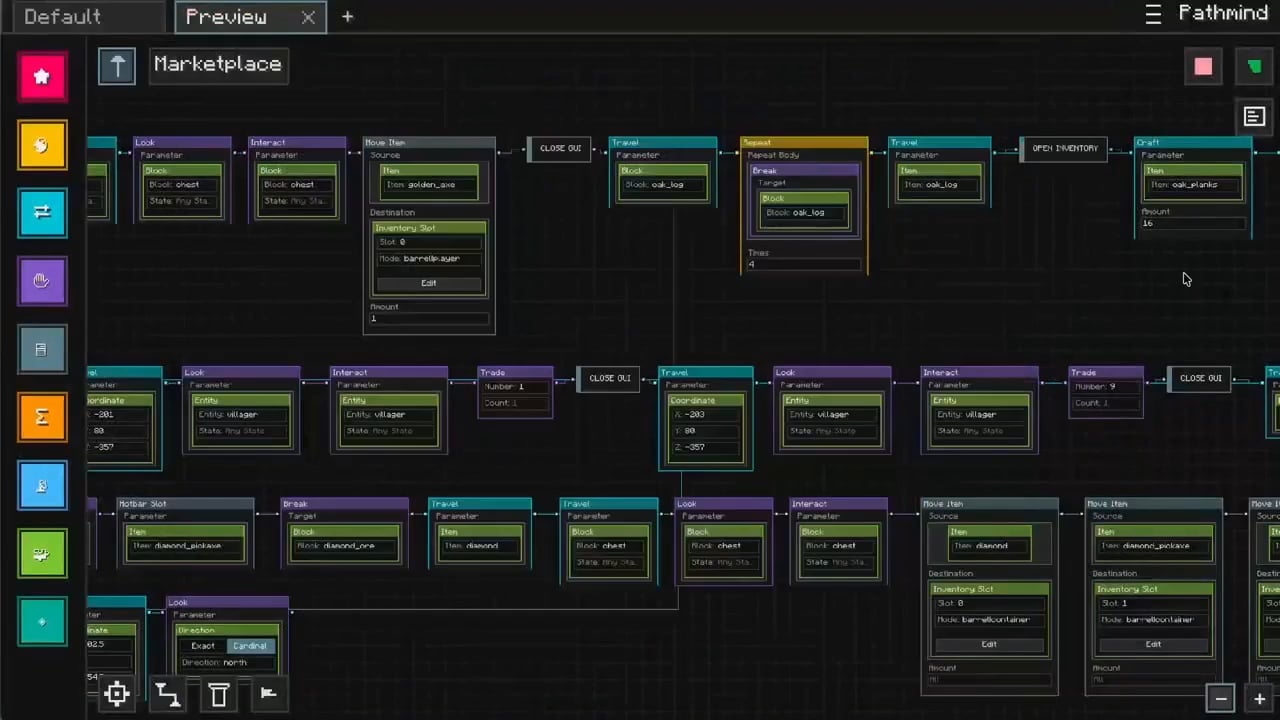
Task: Switch to the Default tab
Action: 62,17
